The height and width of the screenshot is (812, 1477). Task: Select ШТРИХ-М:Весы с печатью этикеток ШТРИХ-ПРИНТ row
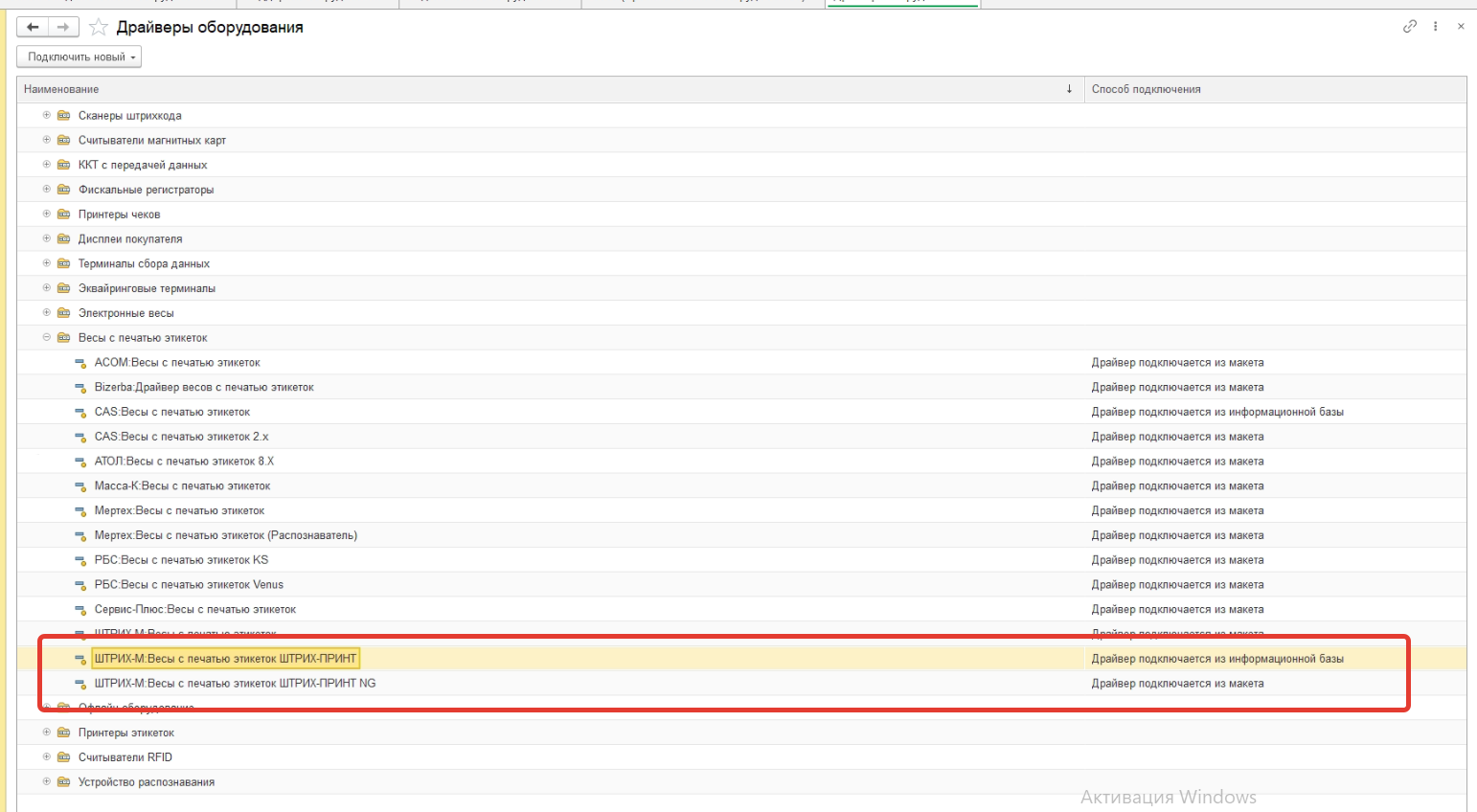point(225,659)
